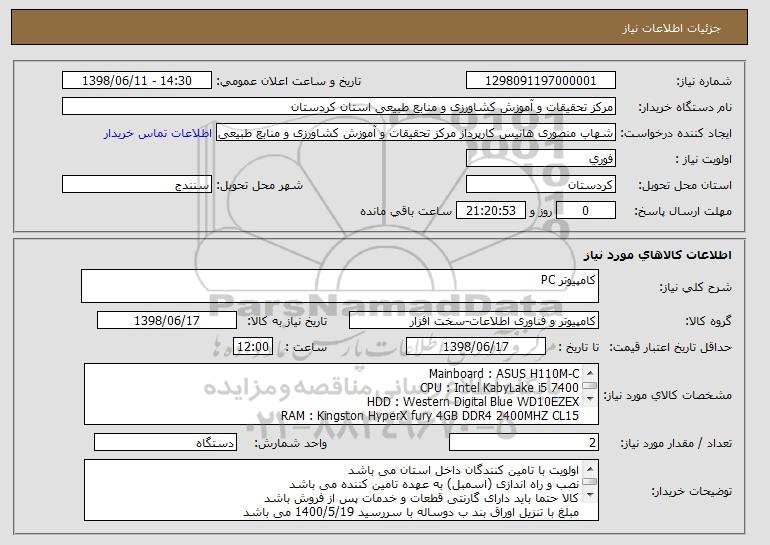This screenshot has height=545, width=770.
Task: Click the label مشخصات كالاي مورد نياز
Action: coord(667,395)
